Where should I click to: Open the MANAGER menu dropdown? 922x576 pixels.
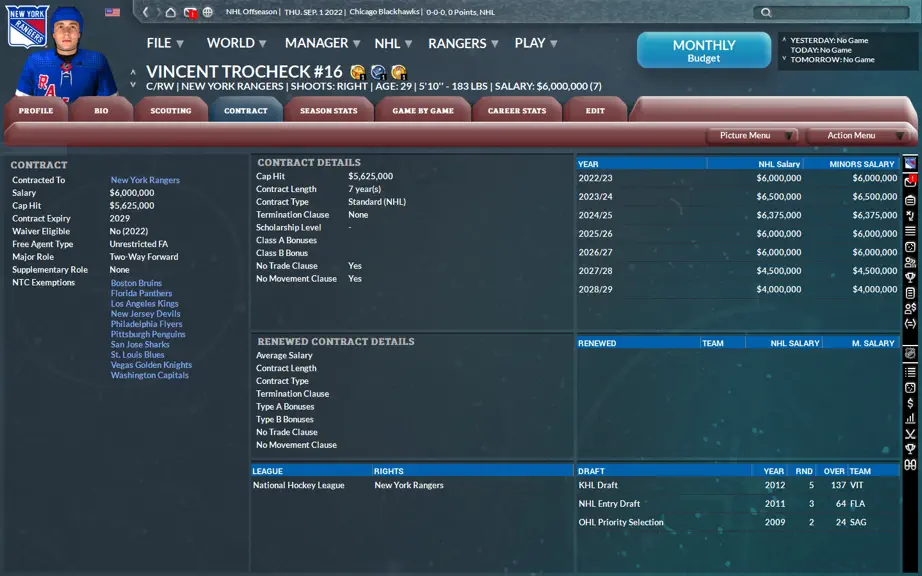[x=322, y=43]
